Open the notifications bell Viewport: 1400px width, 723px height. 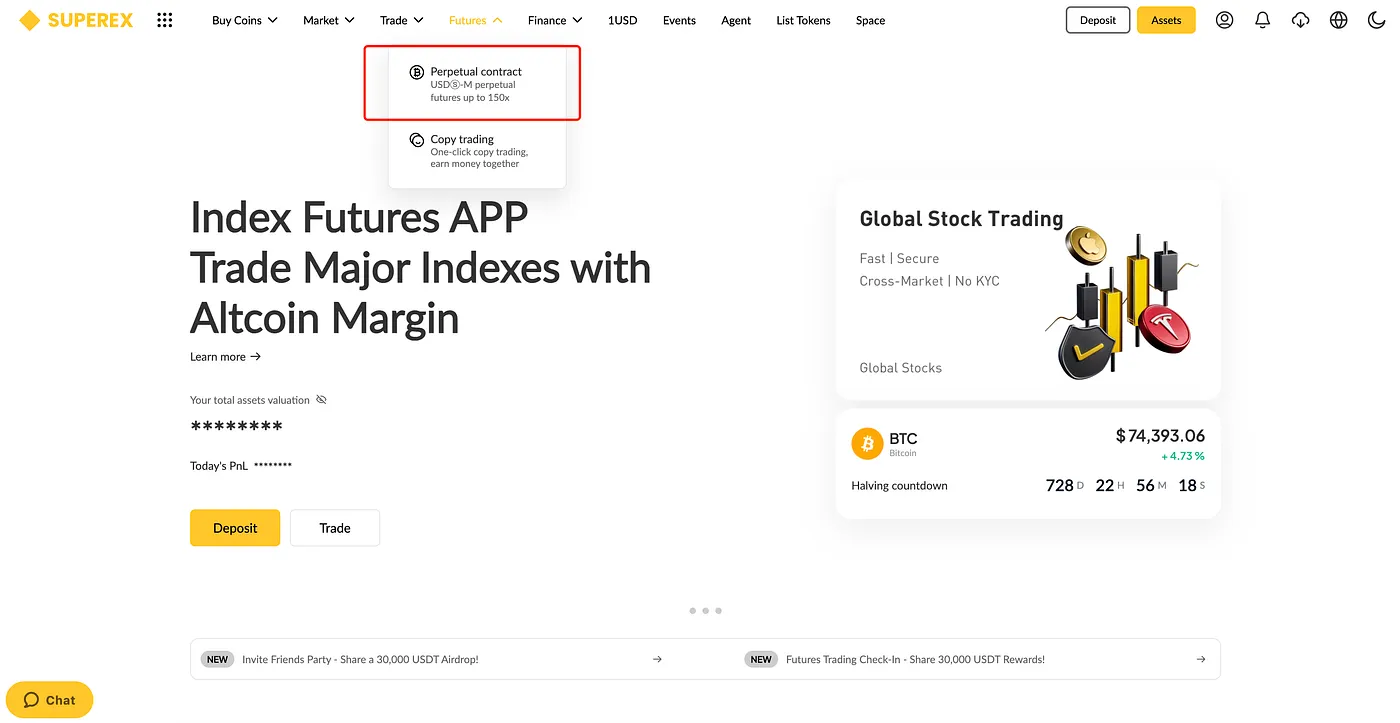point(1262,20)
